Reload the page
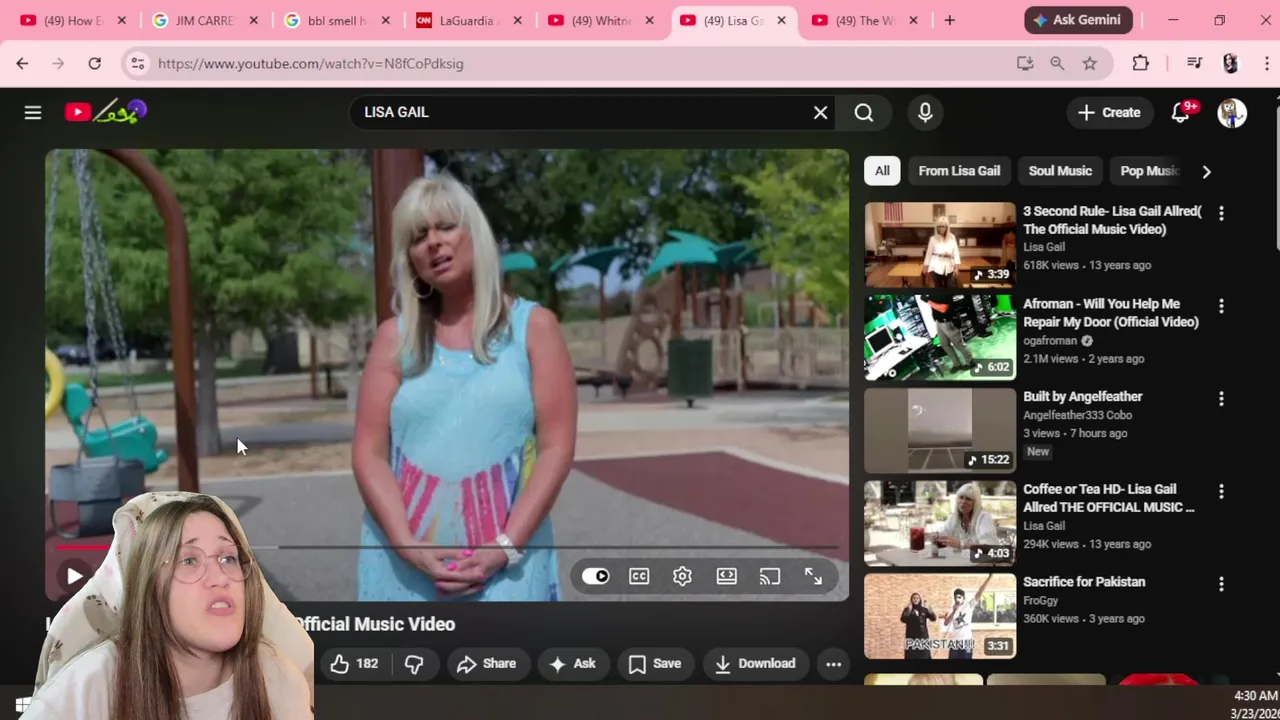 (x=94, y=63)
